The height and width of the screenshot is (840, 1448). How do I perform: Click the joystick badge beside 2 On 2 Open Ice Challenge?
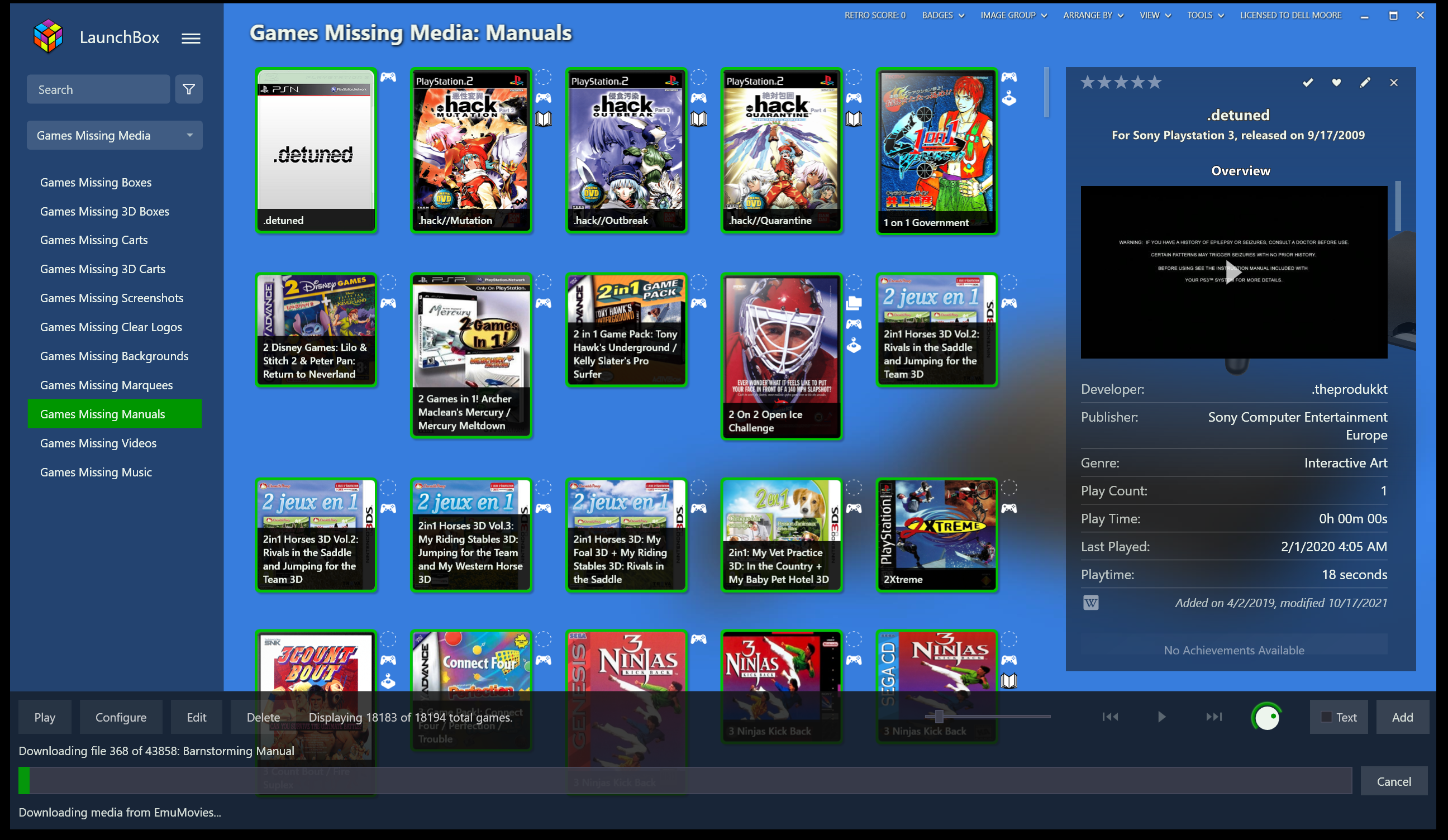pos(854,345)
